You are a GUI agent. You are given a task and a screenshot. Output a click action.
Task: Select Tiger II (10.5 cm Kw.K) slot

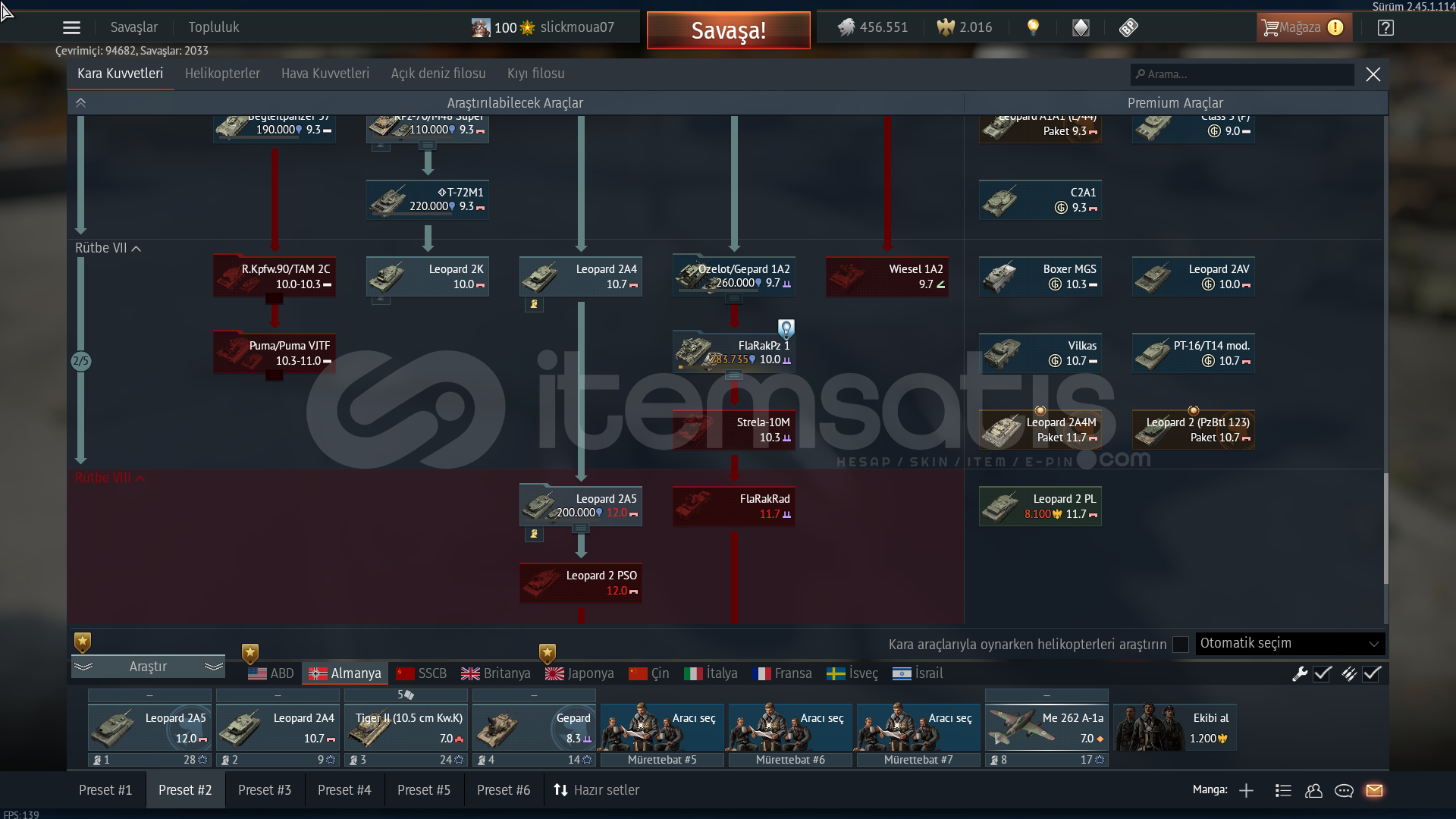point(406,727)
